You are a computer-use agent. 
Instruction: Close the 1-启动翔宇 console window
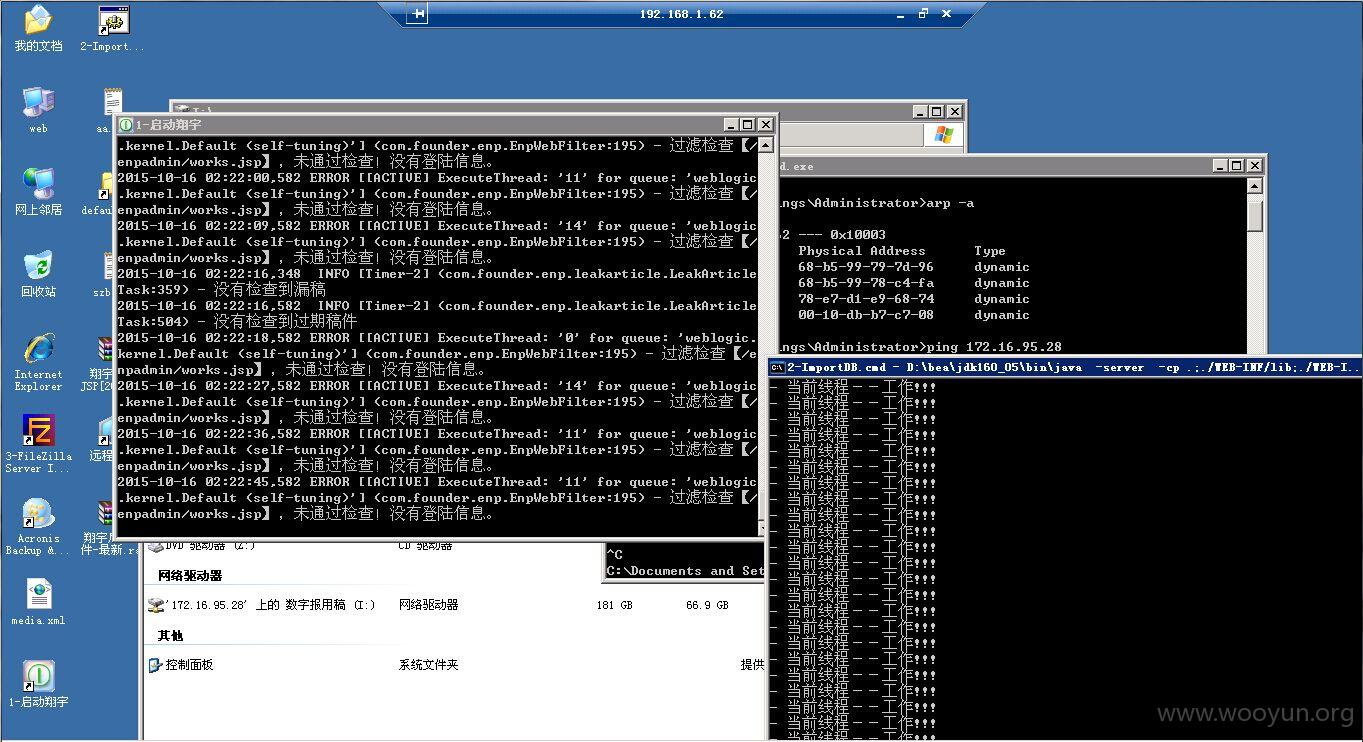click(x=765, y=125)
